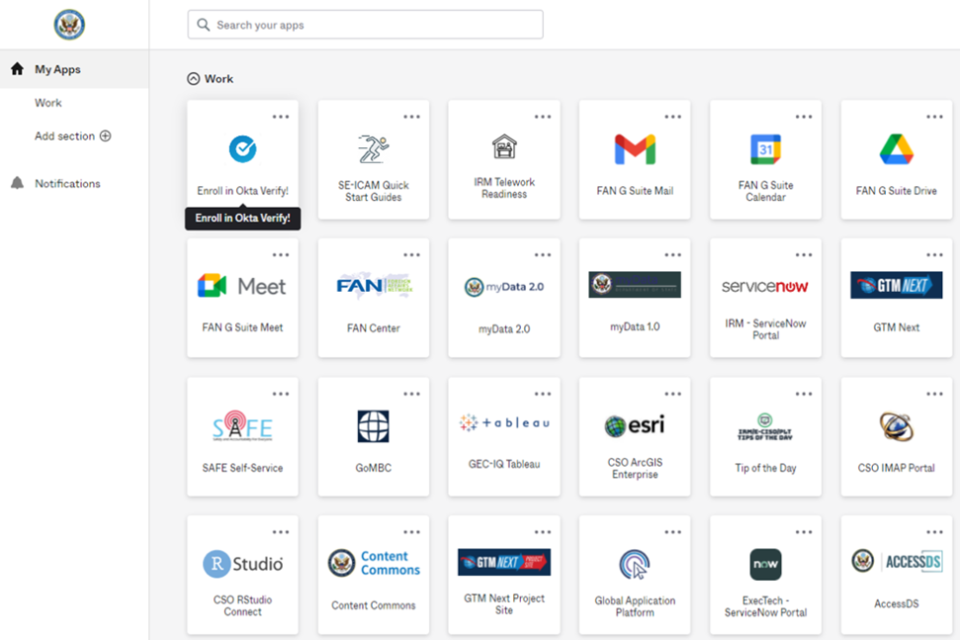960x640 pixels.
Task: Go to the Work sidebar section
Action: [x=48, y=103]
